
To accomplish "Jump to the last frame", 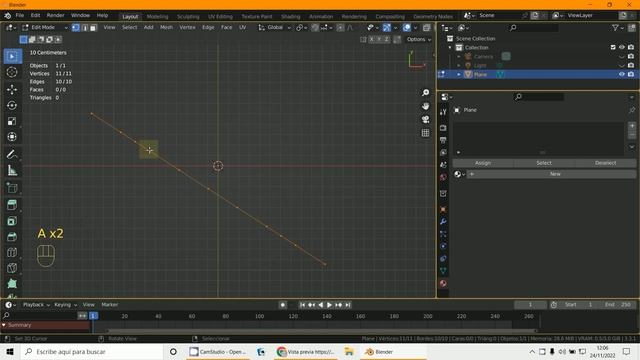I will 348,305.
